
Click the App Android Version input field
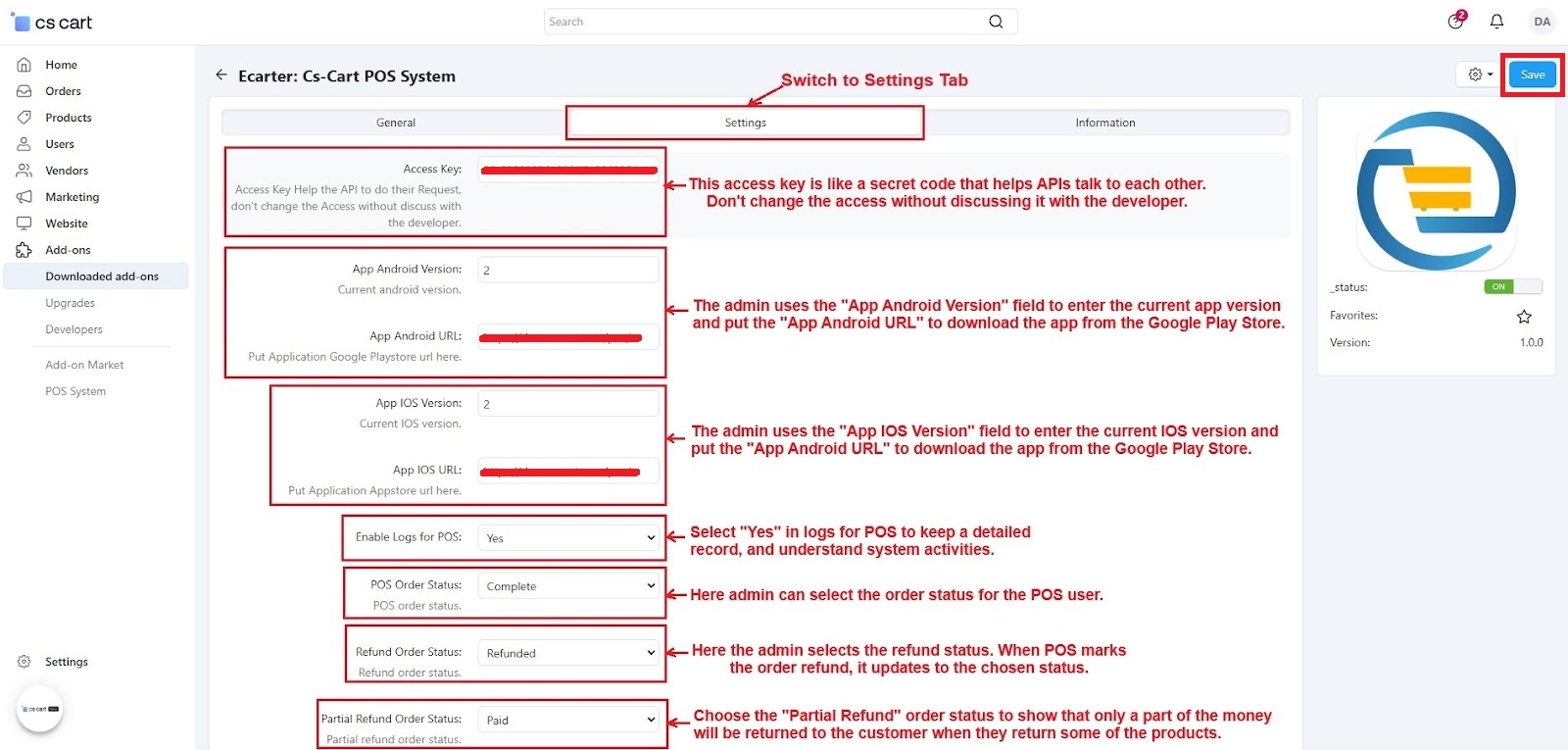pos(568,270)
